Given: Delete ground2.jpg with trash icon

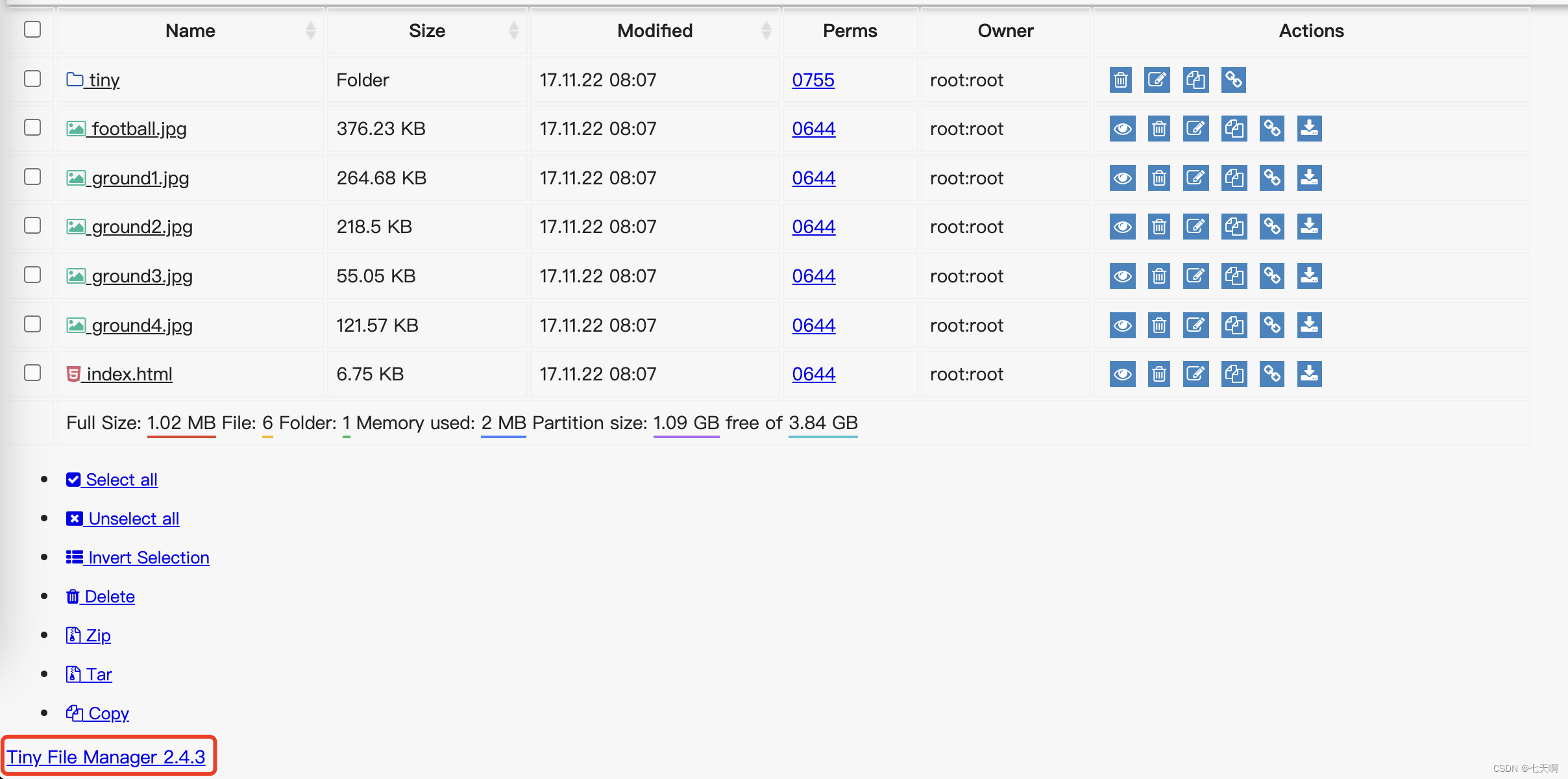Looking at the screenshot, I should (x=1159, y=227).
